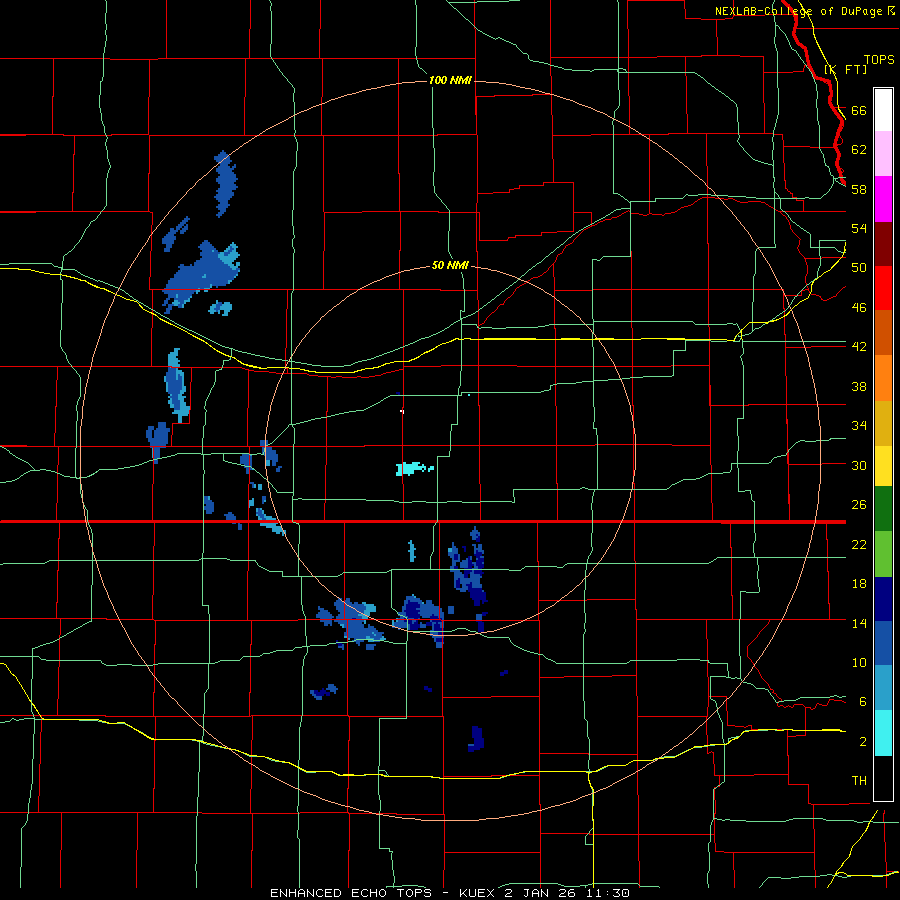Click the 26 legend value on scale
900x900 pixels.
click(859, 505)
